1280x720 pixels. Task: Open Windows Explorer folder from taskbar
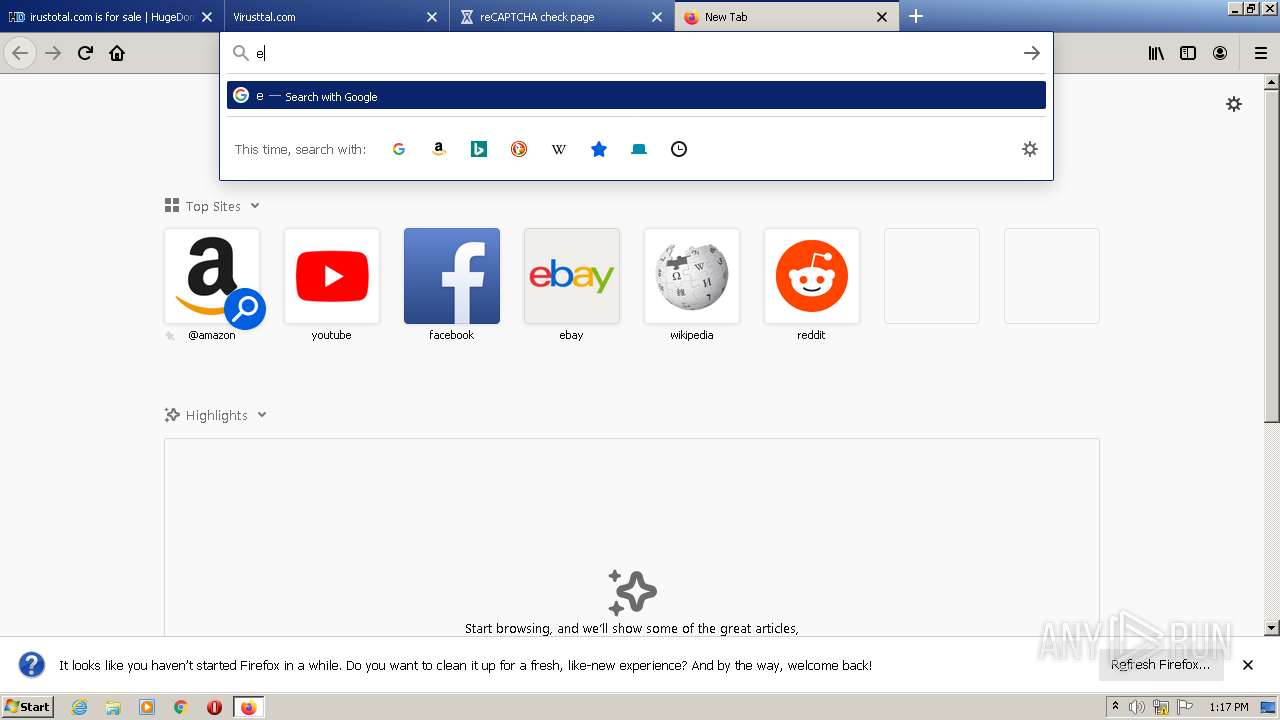coord(113,707)
